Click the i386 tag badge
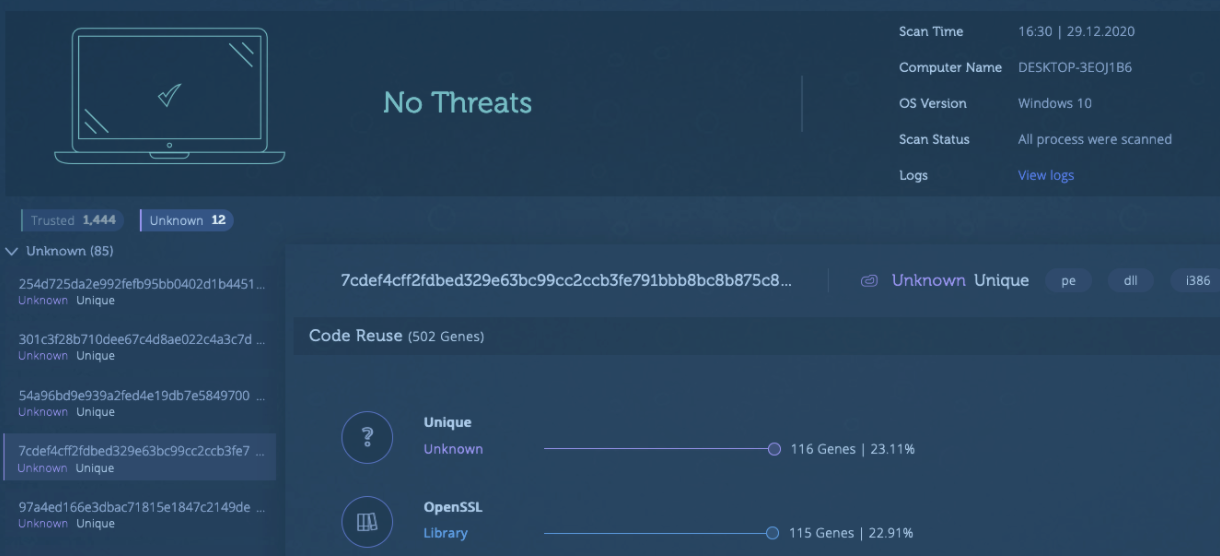Screen dimensions: 1220x556 pyautogui.click(x=1196, y=281)
